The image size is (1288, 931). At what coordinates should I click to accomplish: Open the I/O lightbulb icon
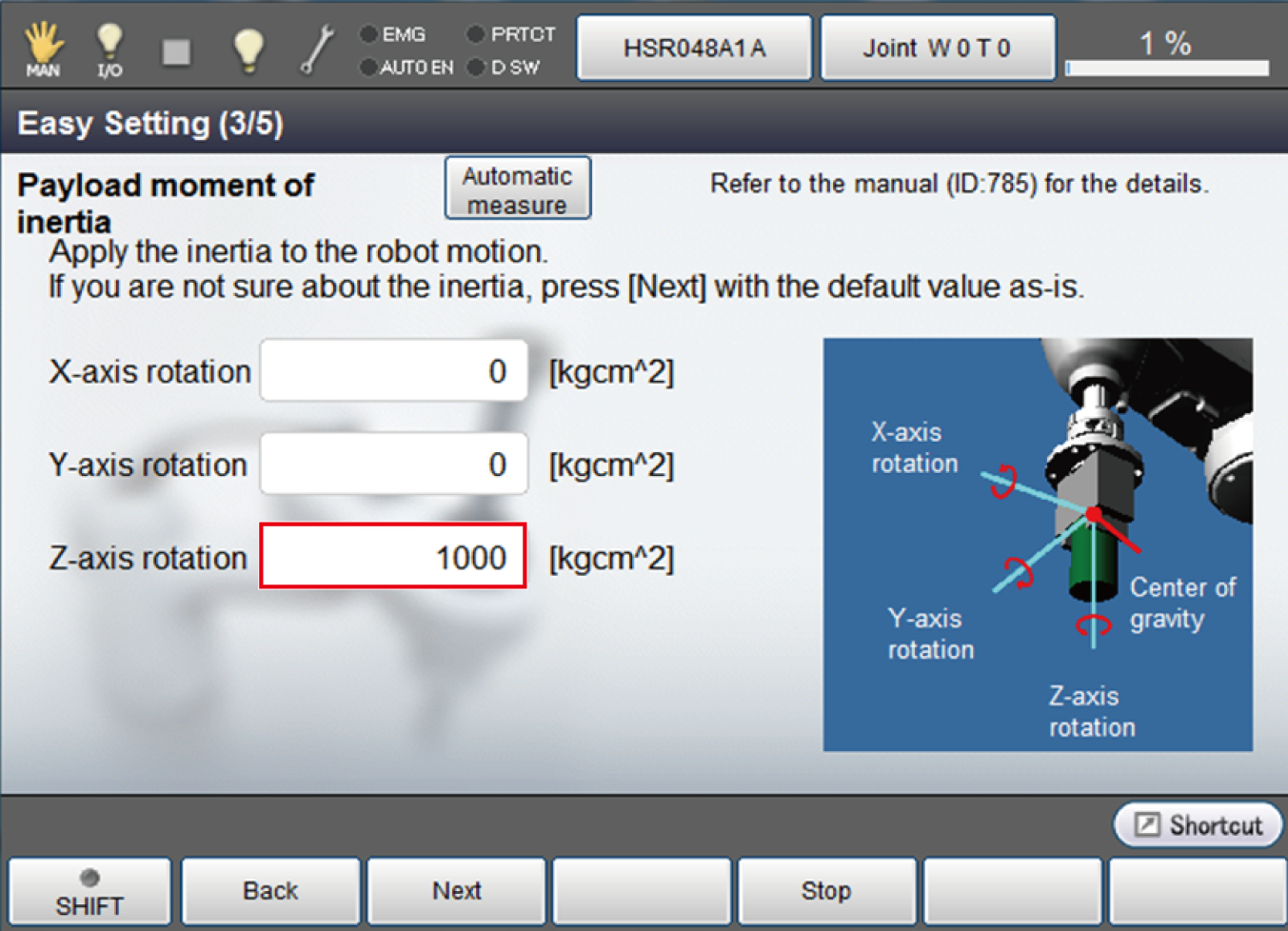pos(109,48)
